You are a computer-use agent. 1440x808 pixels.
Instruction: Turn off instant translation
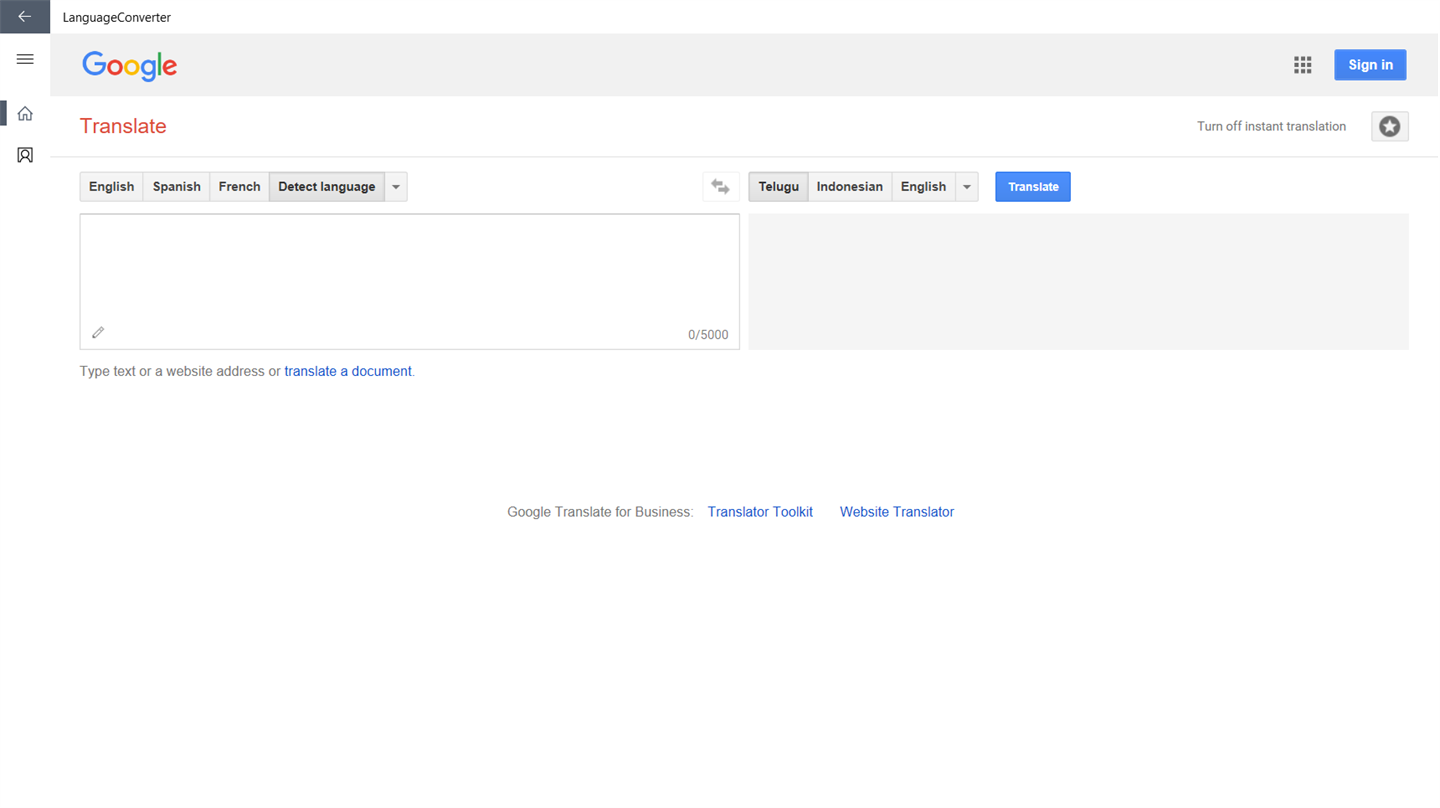tap(1271, 126)
